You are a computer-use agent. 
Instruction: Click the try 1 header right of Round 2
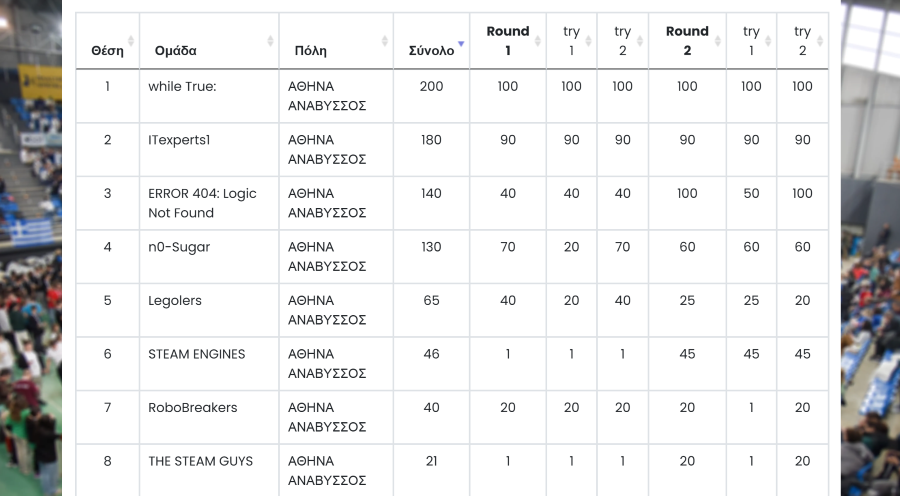point(751,41)
